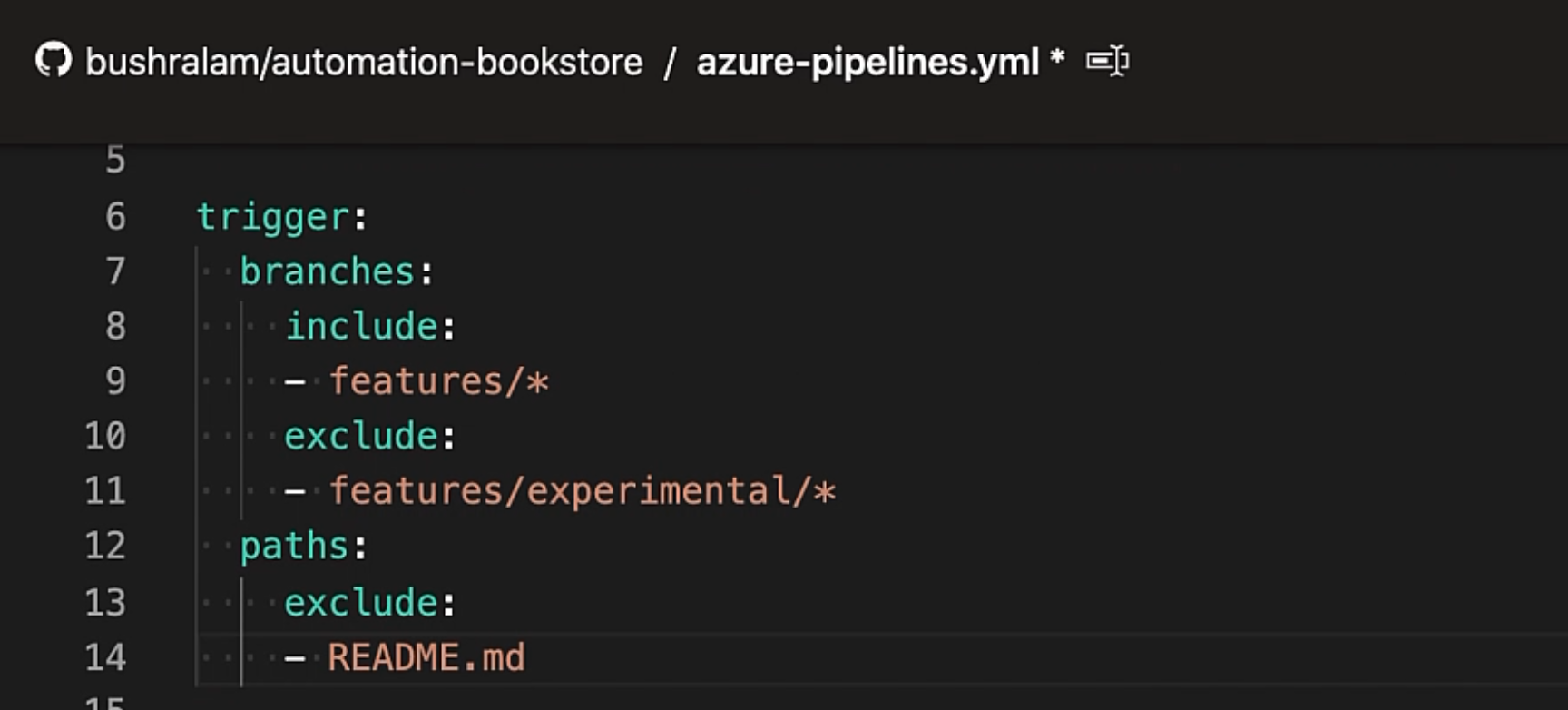Place cursor on the trigger keyword
The height and width of the screenshot is (710, 1568).
point(273,217)
